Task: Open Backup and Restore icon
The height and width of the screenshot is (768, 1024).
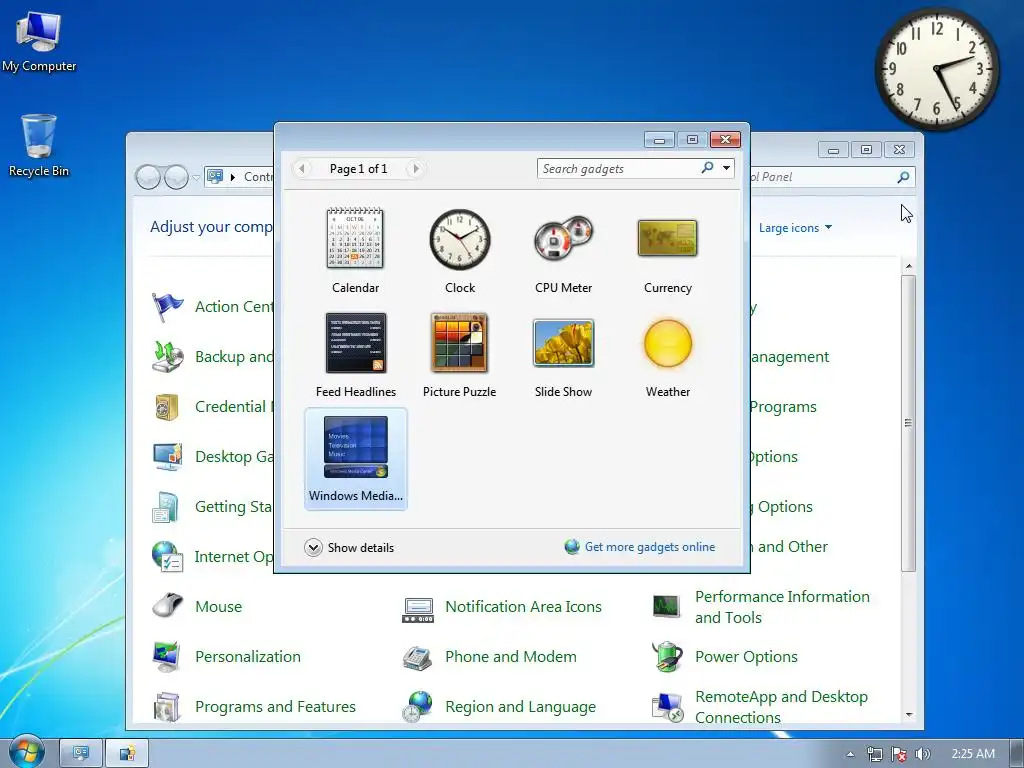Action: 167,357
